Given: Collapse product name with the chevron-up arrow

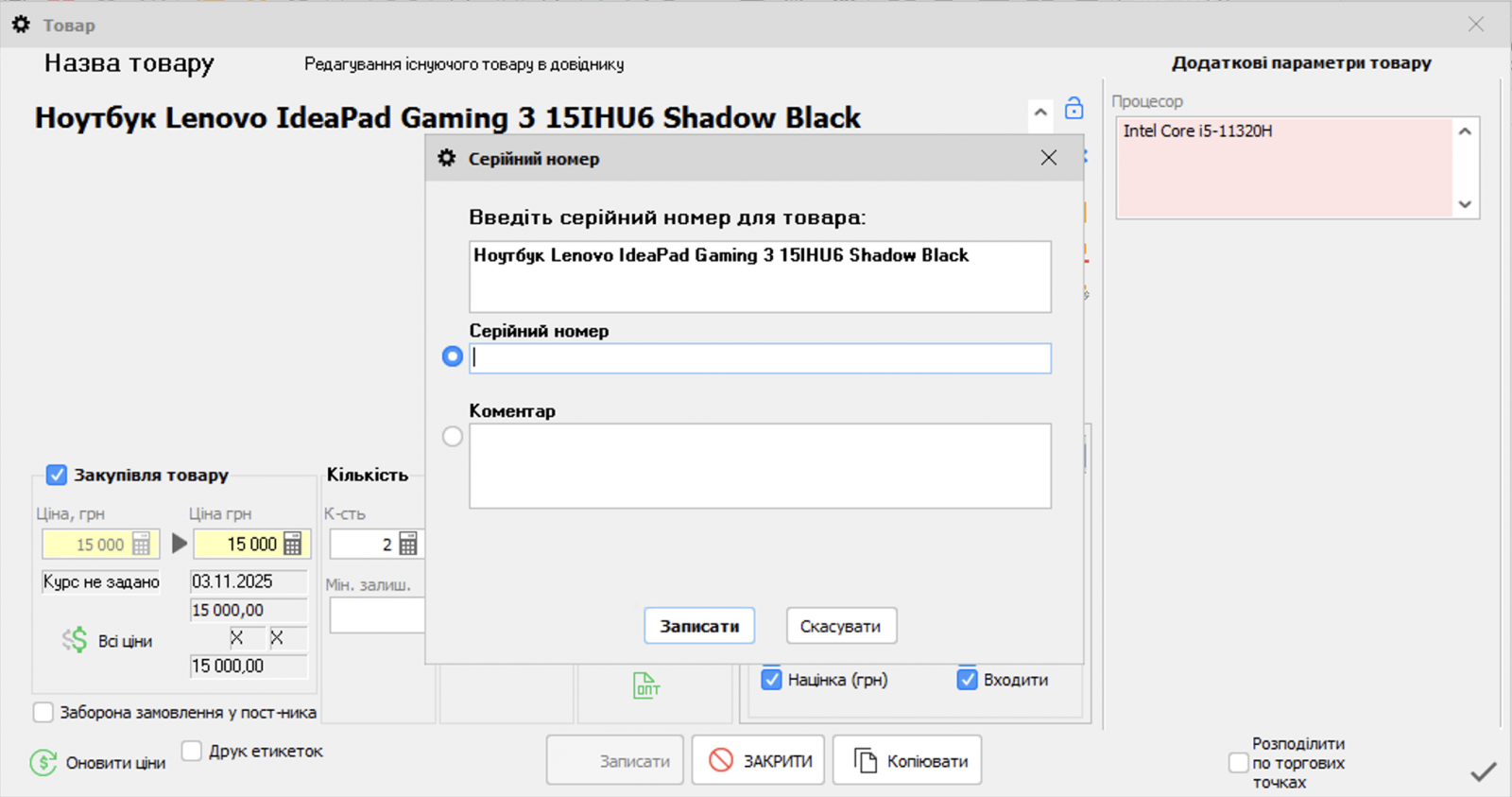Looking at the screenshot, I should click(x=1040, y=113).
